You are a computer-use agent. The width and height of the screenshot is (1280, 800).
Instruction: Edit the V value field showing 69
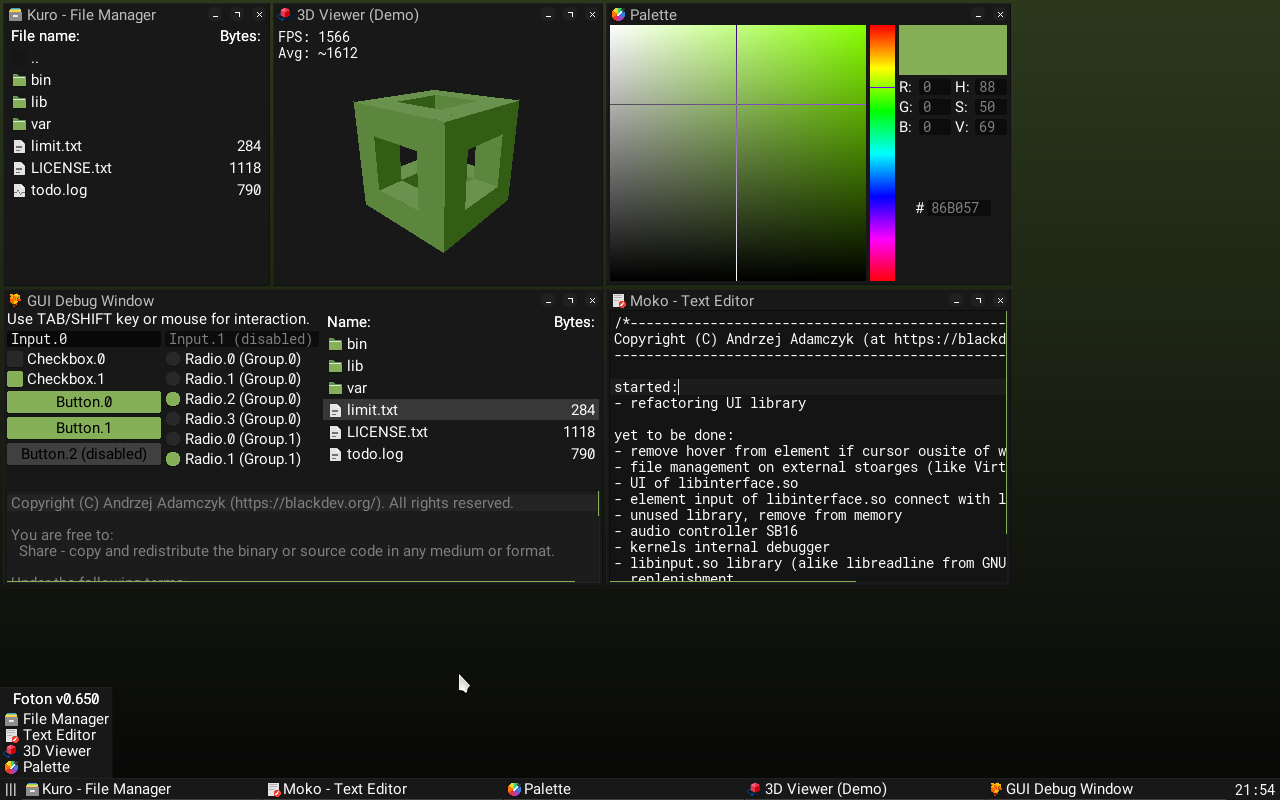(x=990, y=127)
